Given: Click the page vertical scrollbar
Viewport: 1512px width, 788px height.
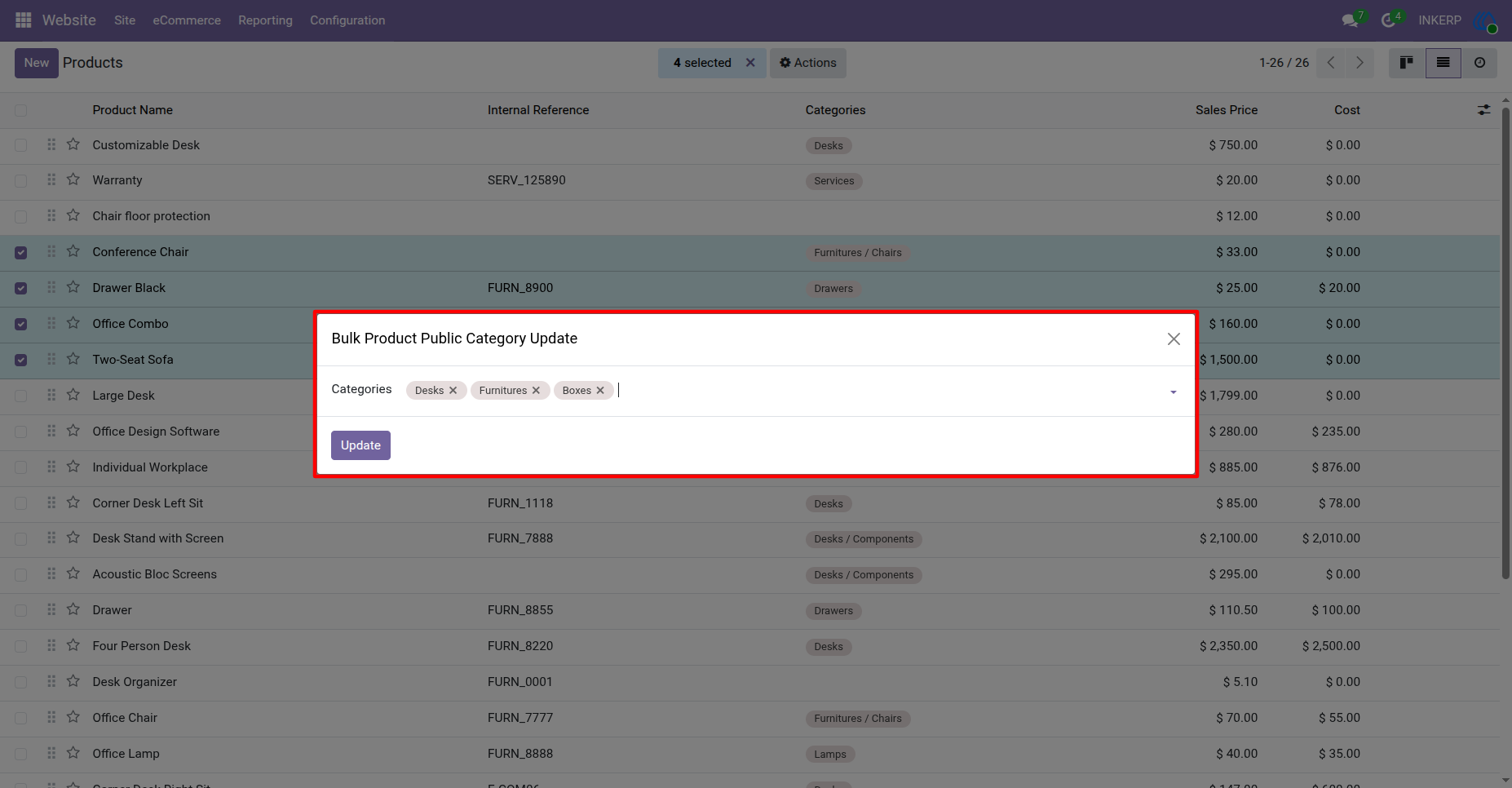Looking at the screenshot, I should click(x=1505, y=343).
